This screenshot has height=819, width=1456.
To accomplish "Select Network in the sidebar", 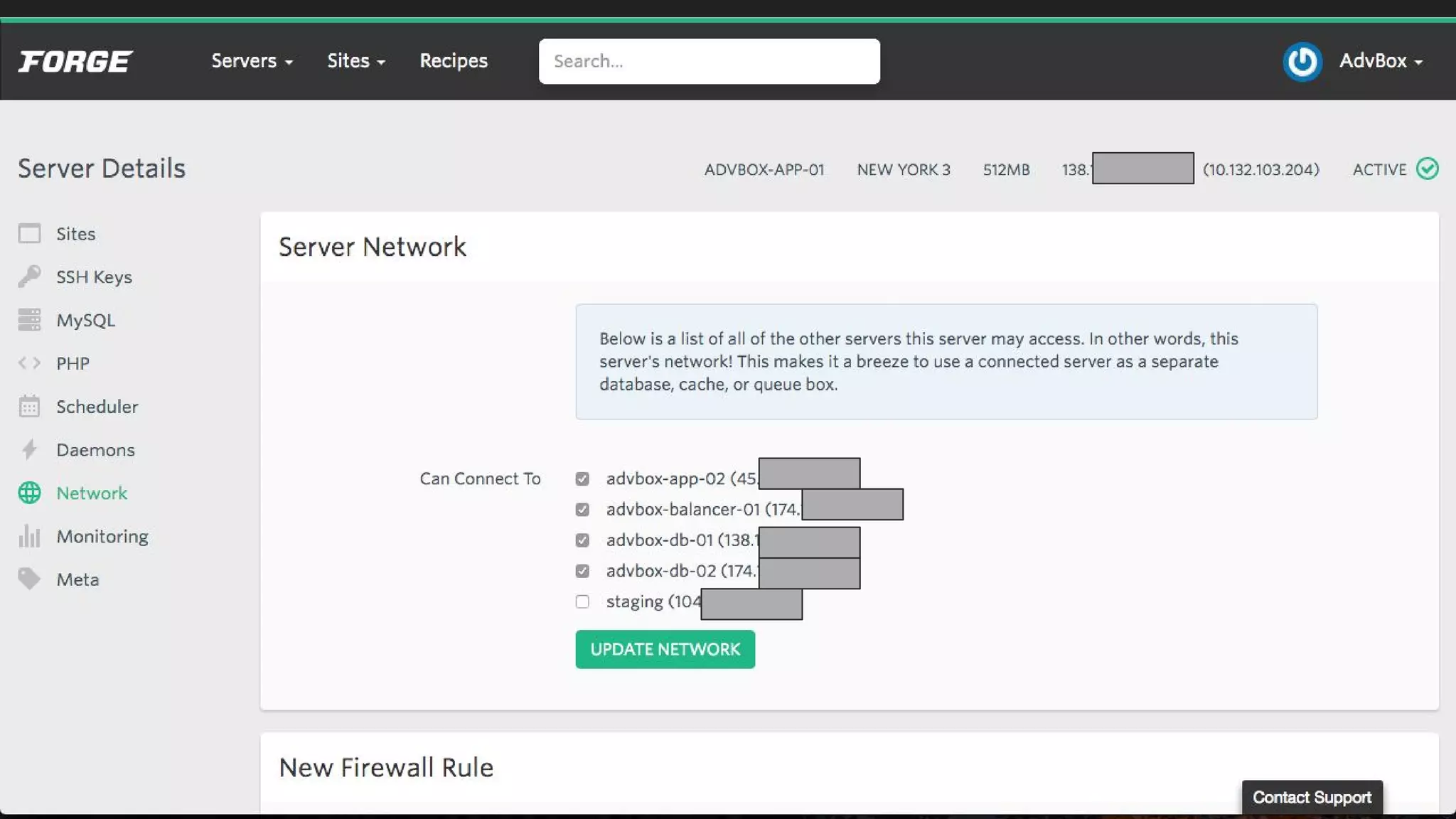I will 92,493.
